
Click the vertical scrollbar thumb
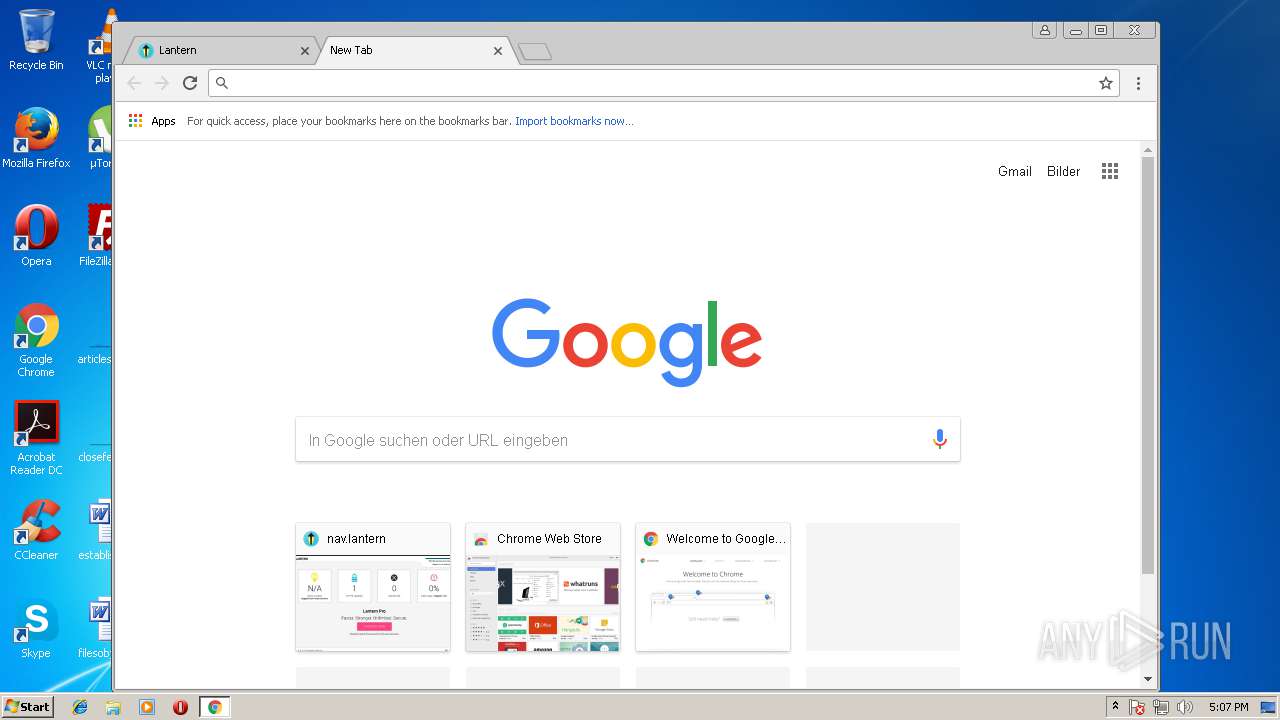click(x=1148, y=365)
